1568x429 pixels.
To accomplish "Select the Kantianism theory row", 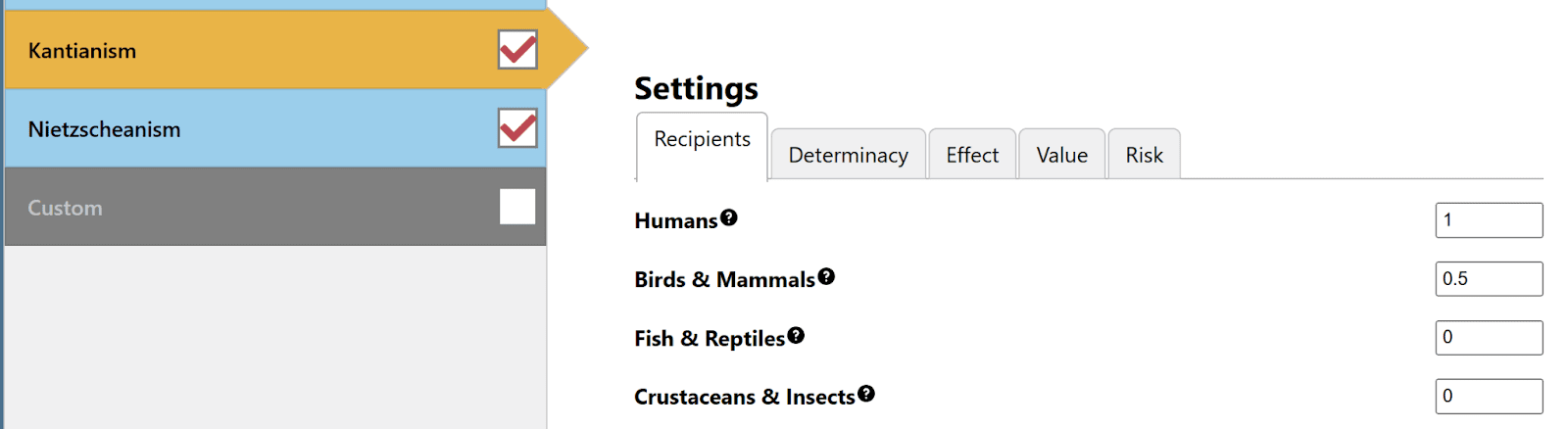I will click(245, 50).
